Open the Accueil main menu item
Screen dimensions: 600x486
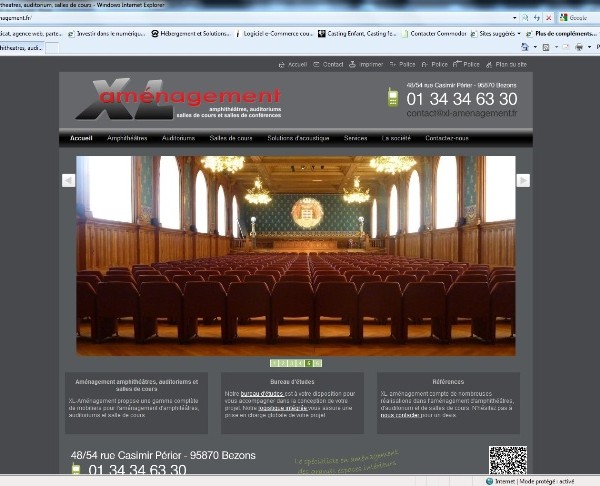(x=81, y=138)
